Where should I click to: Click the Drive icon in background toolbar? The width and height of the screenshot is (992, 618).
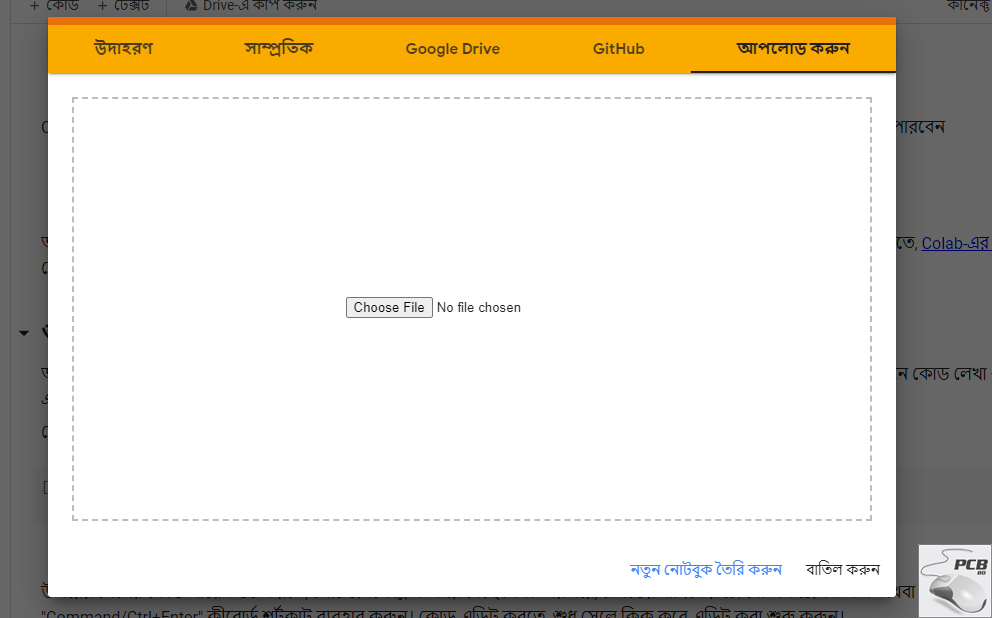(x=191, y=6)
